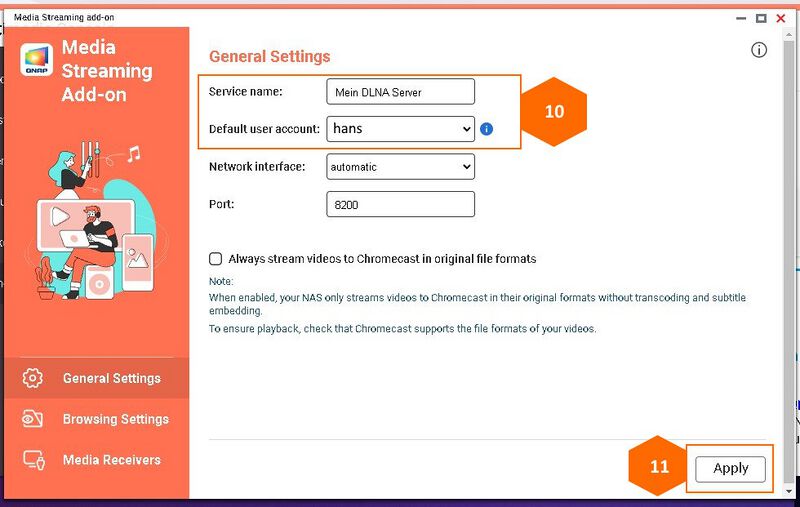The width and height of the screenshot is (800, 507).
Task: Click the General Settings gear icon
Action: pos(33,378)
